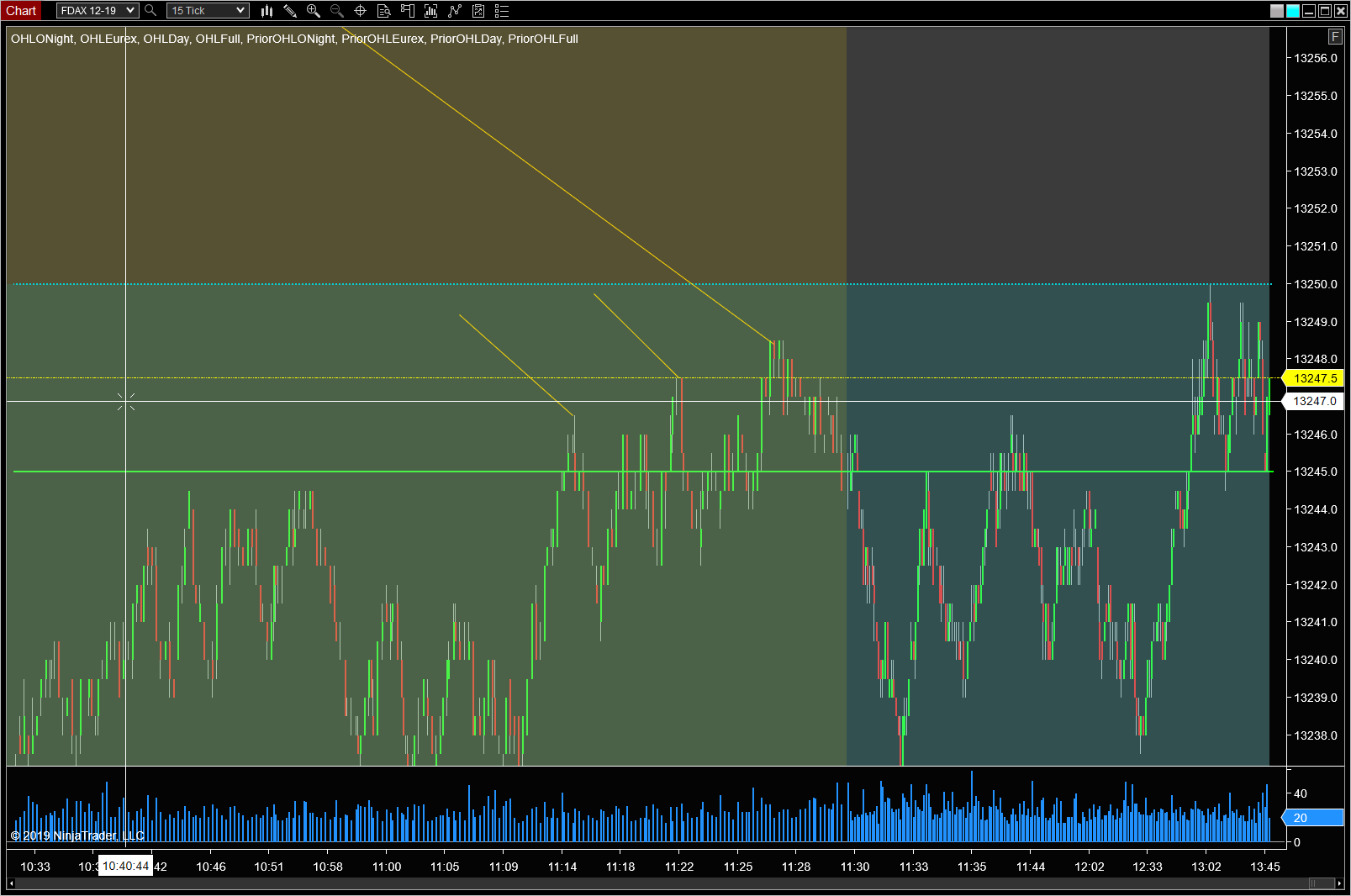Click the gray link color swatch

click(1277, 11)
